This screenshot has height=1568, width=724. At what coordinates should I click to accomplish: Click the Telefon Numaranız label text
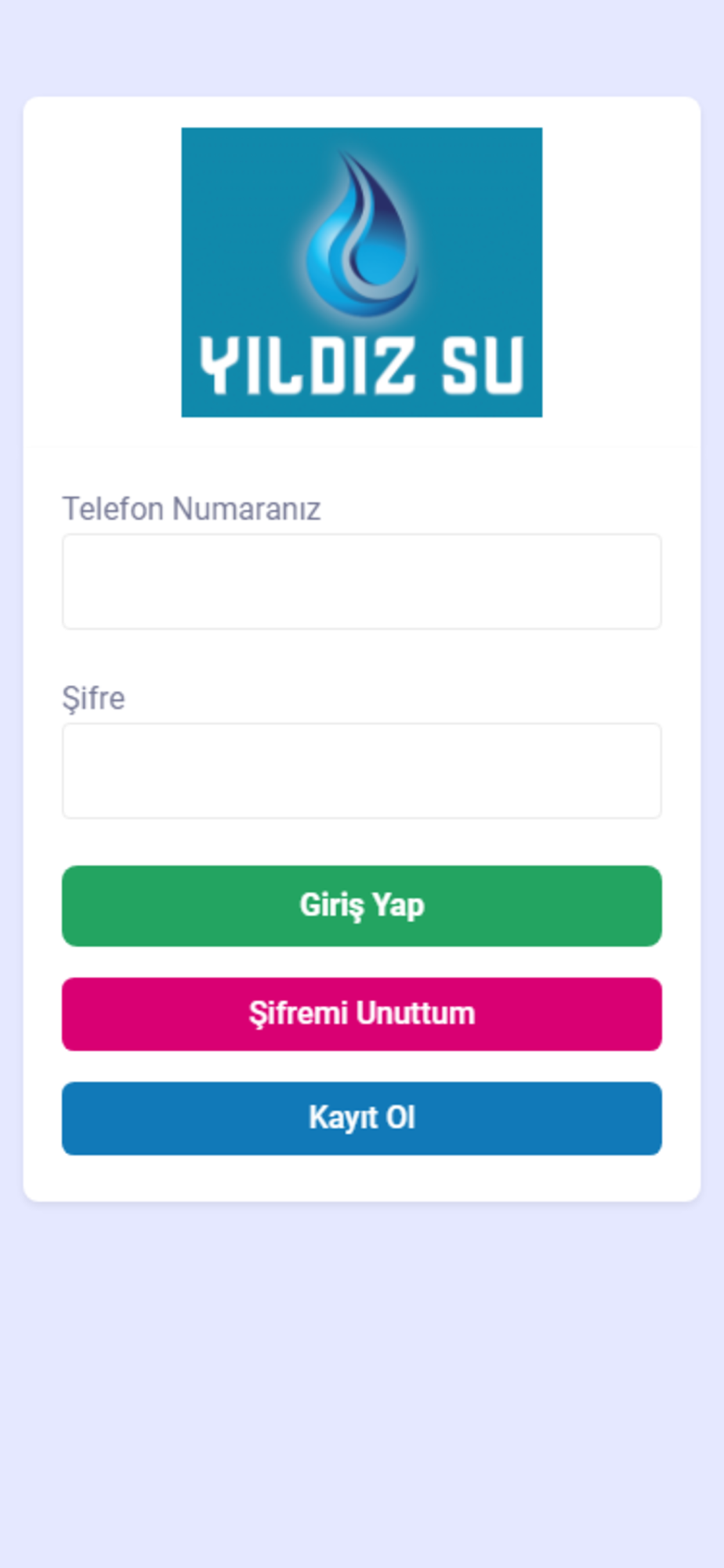[191, 509]
